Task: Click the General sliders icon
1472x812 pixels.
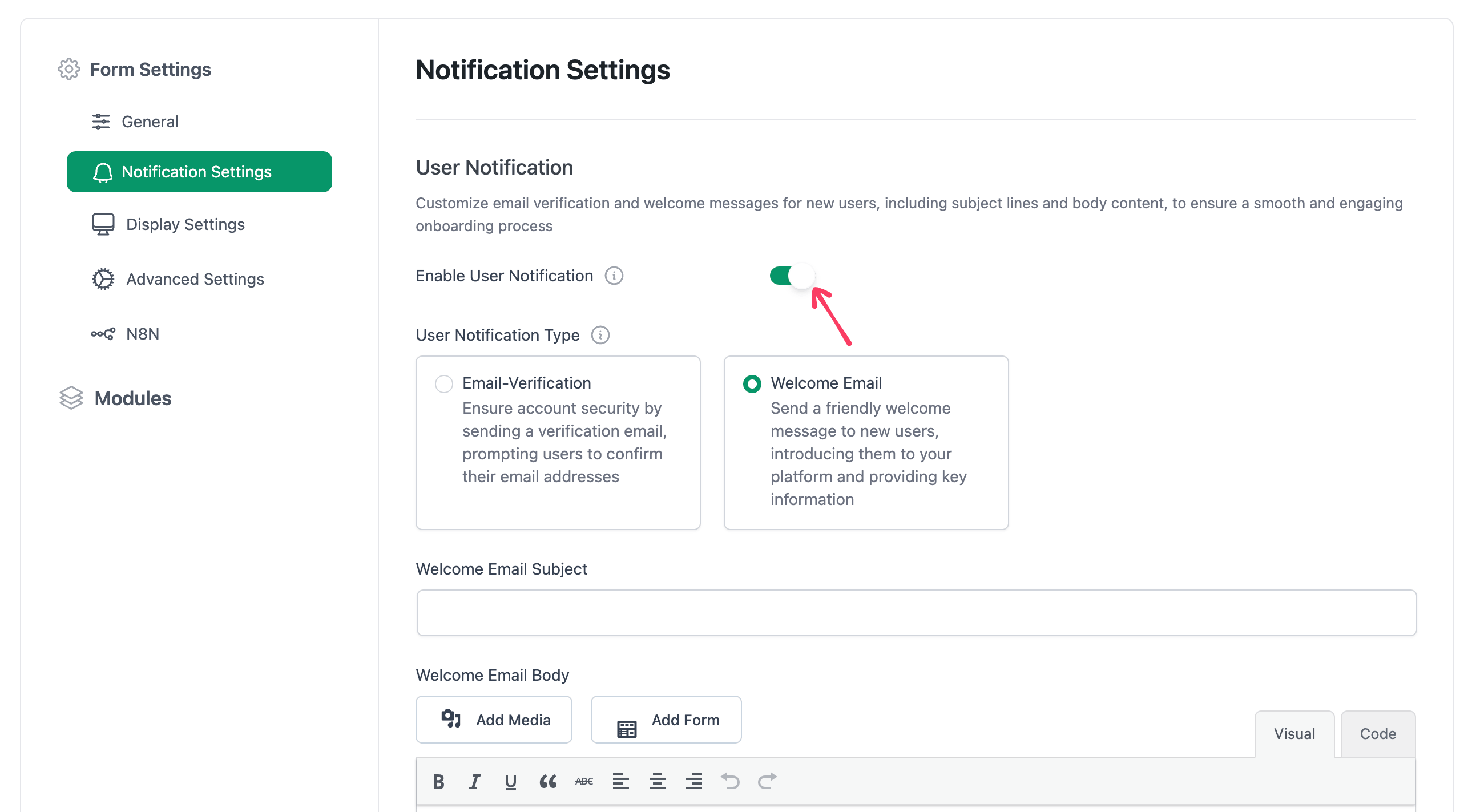Action: click(100, 122)
